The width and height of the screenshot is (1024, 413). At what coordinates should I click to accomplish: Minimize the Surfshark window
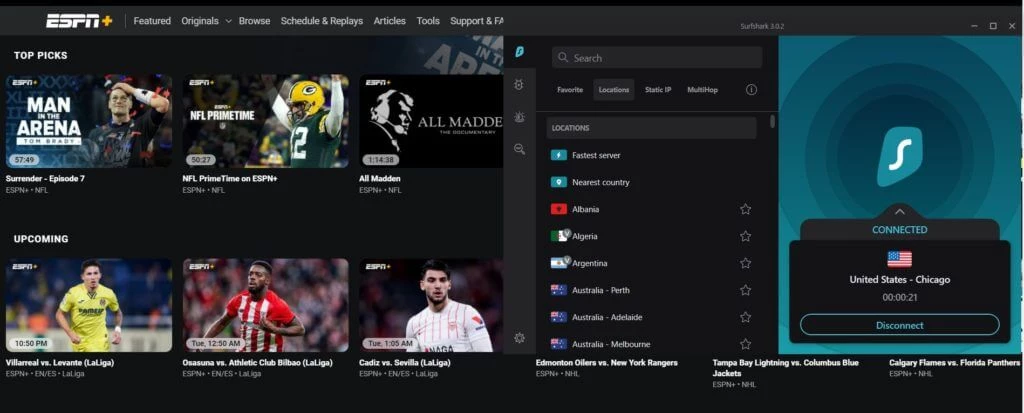click(974, 26)
